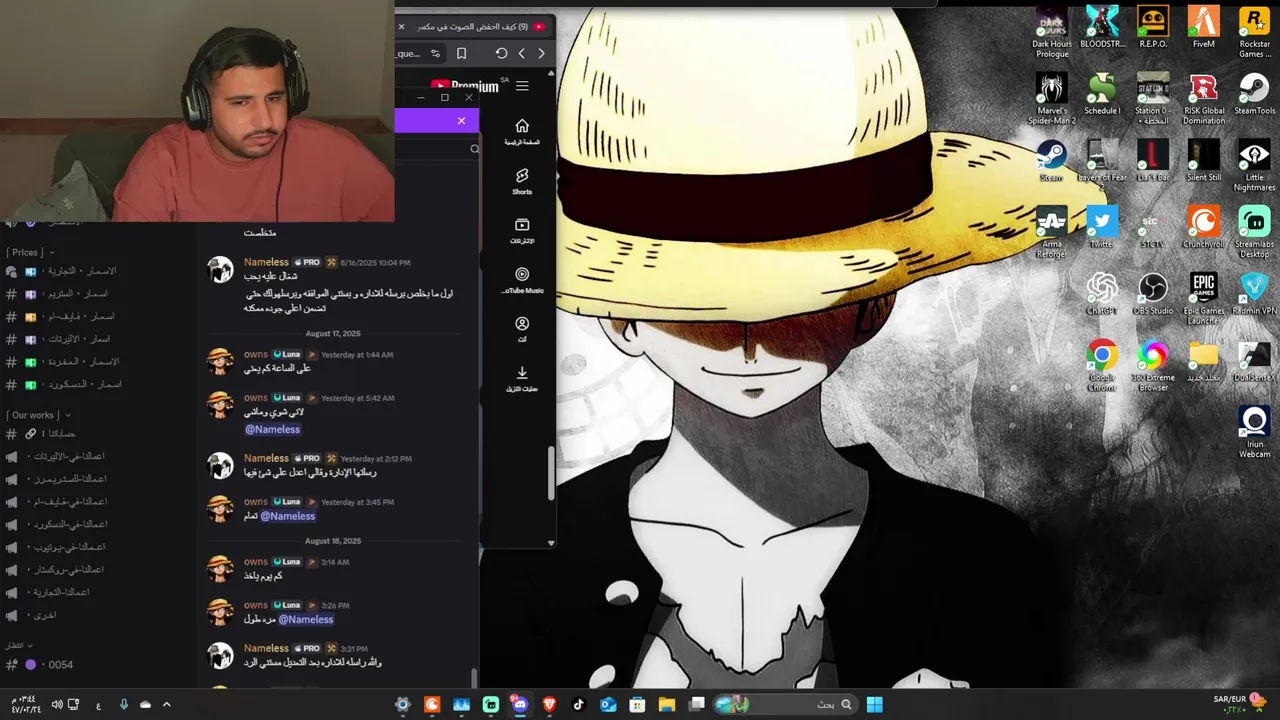Open the DualSenseX desktop icon
This screenshot has height=720, width=1280.
coord(1254,361)
